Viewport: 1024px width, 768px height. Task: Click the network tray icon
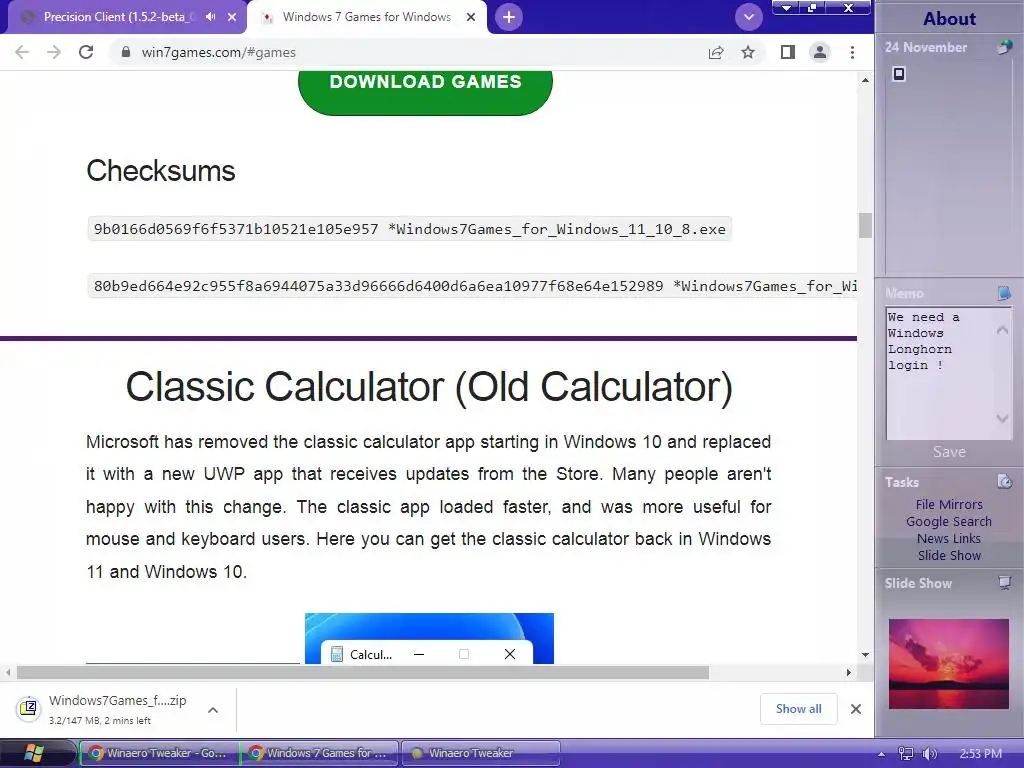pos(906,754)
